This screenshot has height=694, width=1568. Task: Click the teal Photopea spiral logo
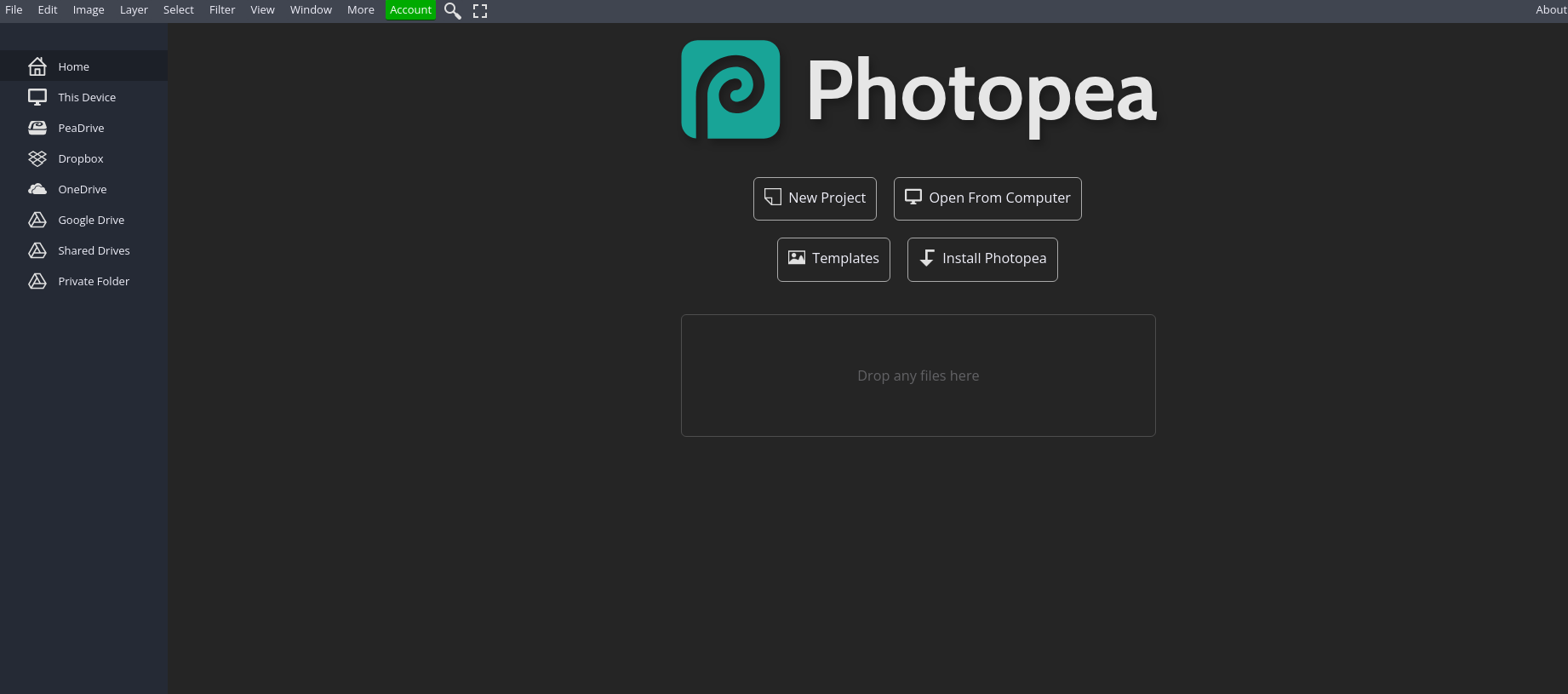[730, 89]
